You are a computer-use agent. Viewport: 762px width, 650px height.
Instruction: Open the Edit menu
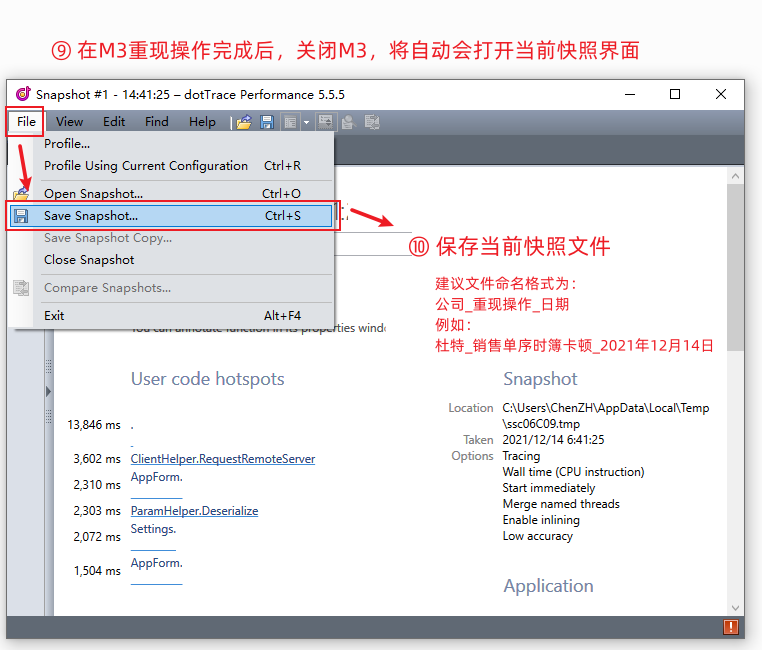pos(114,121)
